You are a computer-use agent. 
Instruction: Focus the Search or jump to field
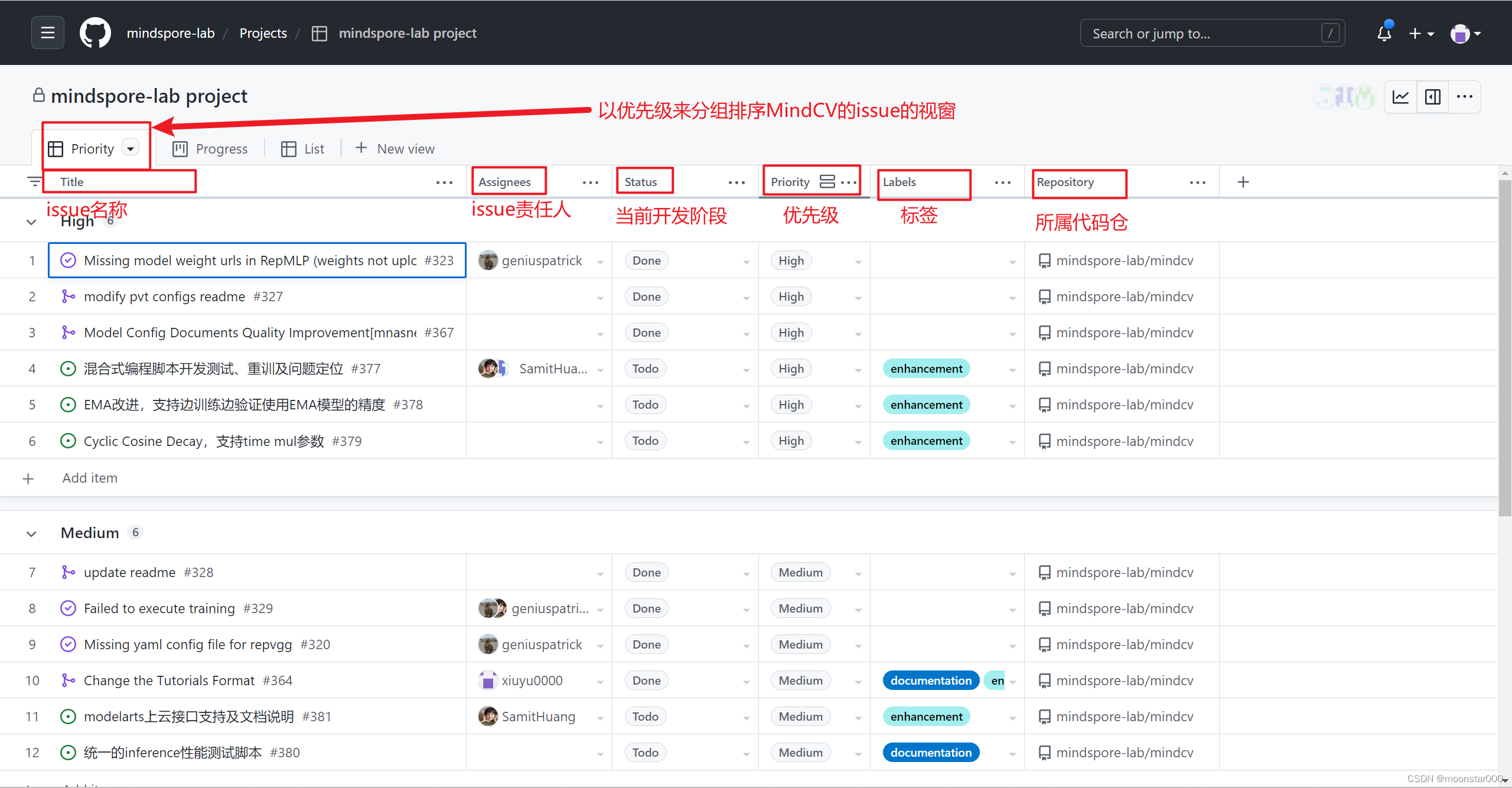[1213, 33]
